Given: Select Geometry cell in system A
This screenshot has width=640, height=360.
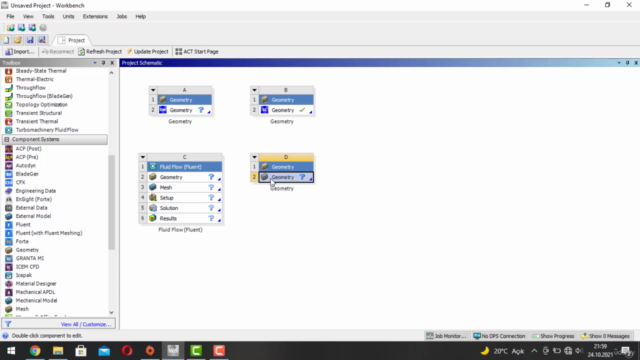Looking at the screenshot, I should (x=184, y=110).
